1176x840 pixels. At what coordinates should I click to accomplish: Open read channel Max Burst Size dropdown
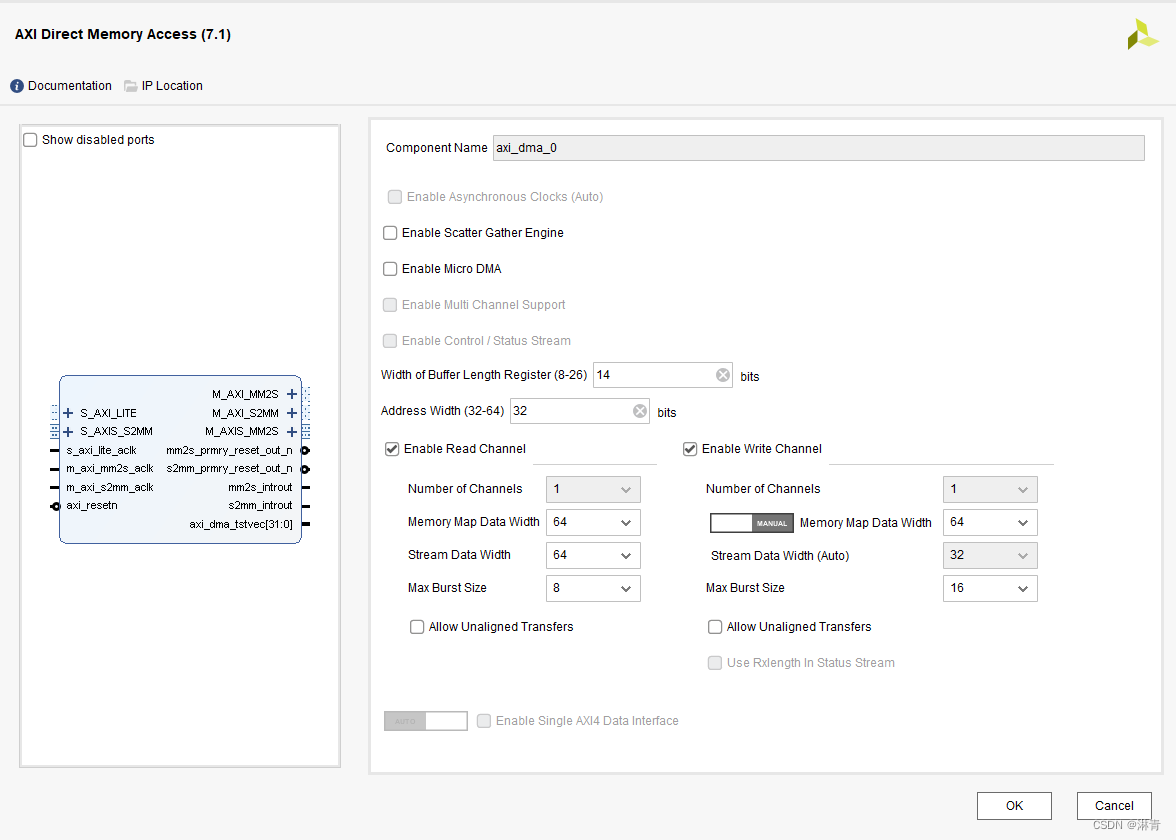click(x=593, y=589)
